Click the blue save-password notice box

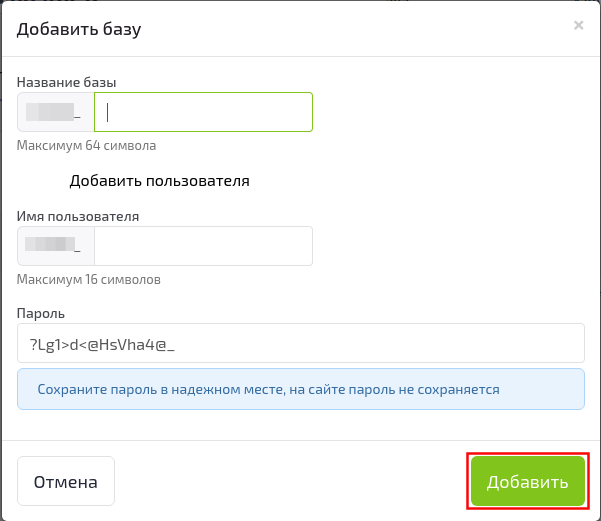(300, 389)
